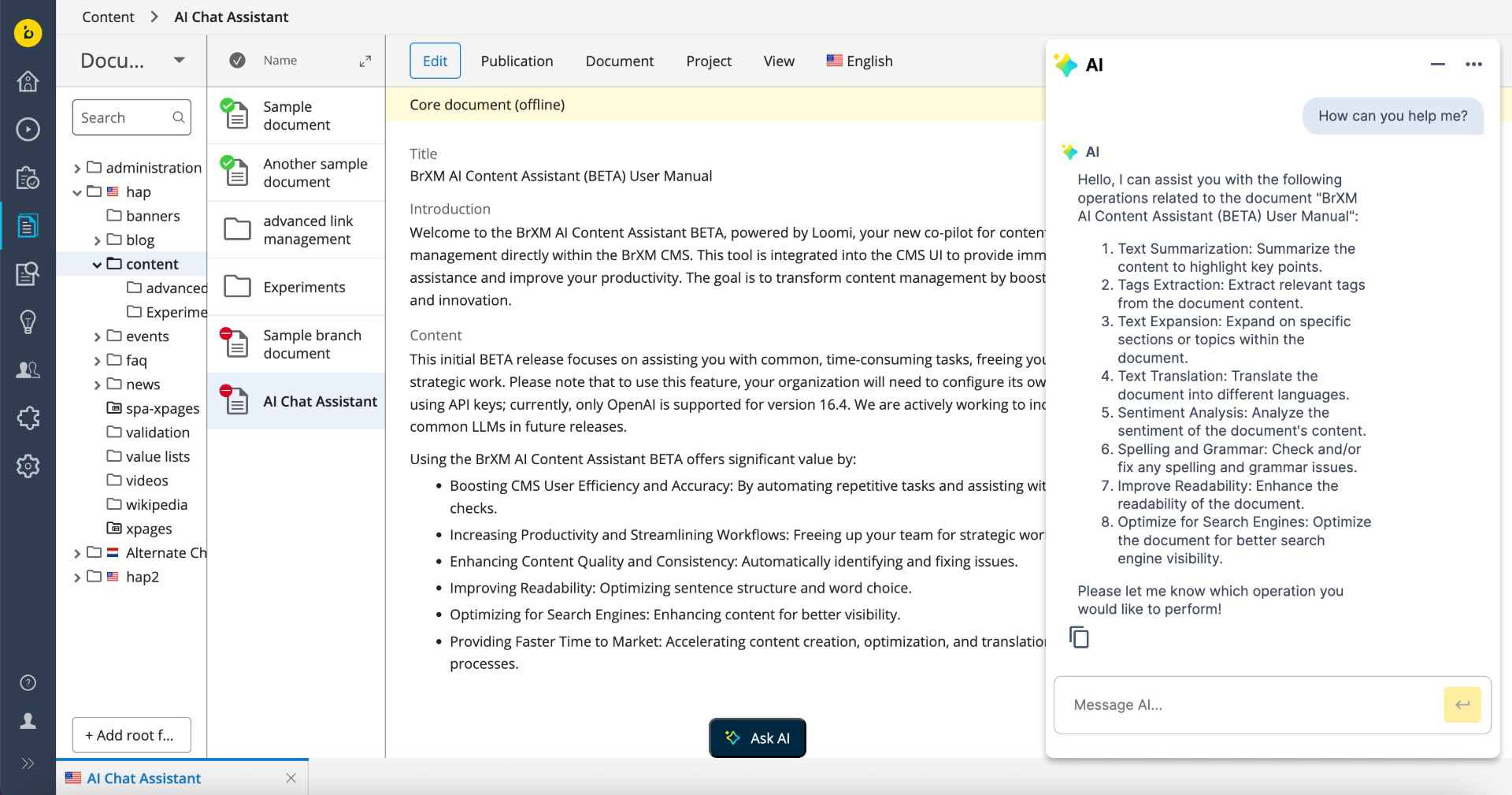Send the message to AI

point(1462,704)
